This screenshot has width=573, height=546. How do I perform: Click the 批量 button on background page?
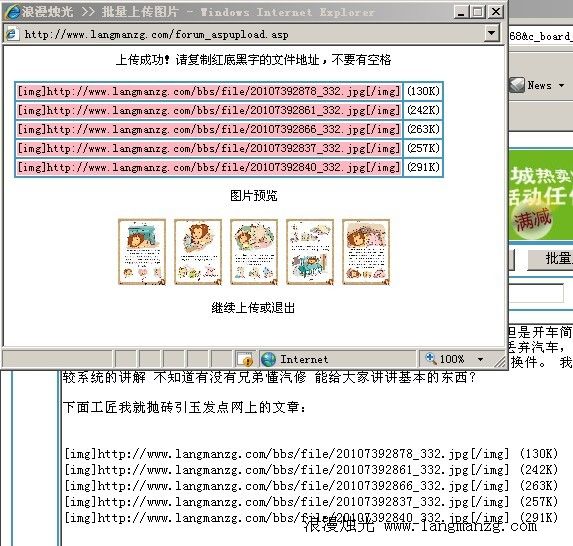pyautogui.click(x=550, y=259)
